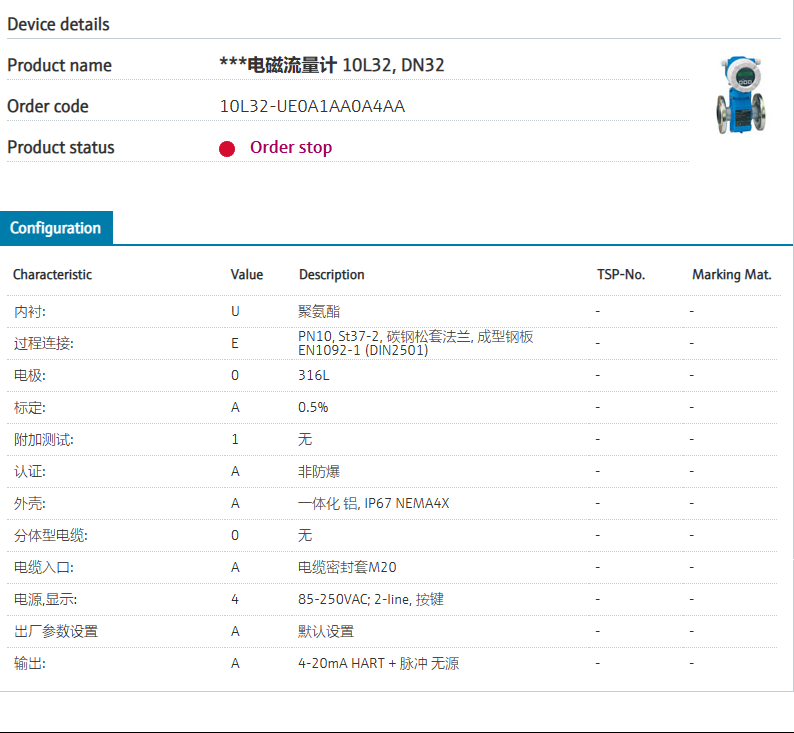Viewport: 794px width, 733px height.
Task: Click the Device details heading
Action: pos(58,24)
